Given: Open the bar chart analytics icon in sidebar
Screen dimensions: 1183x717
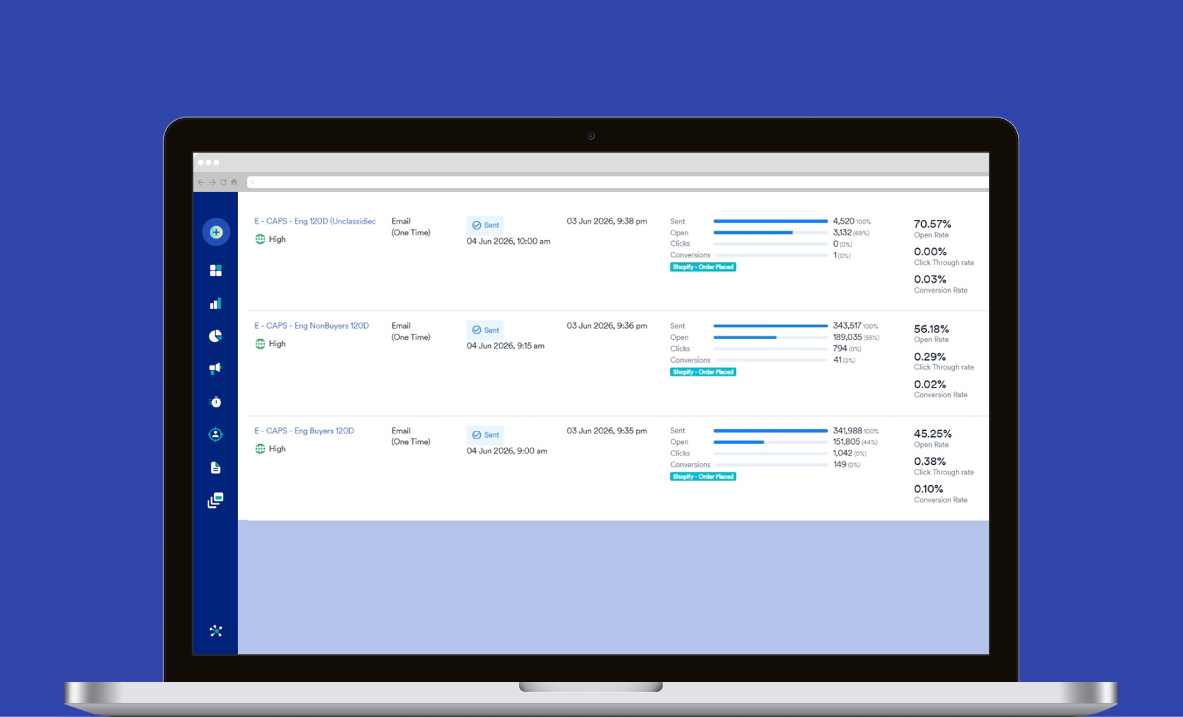Looking at the screenshot, I should click(216, 303).
